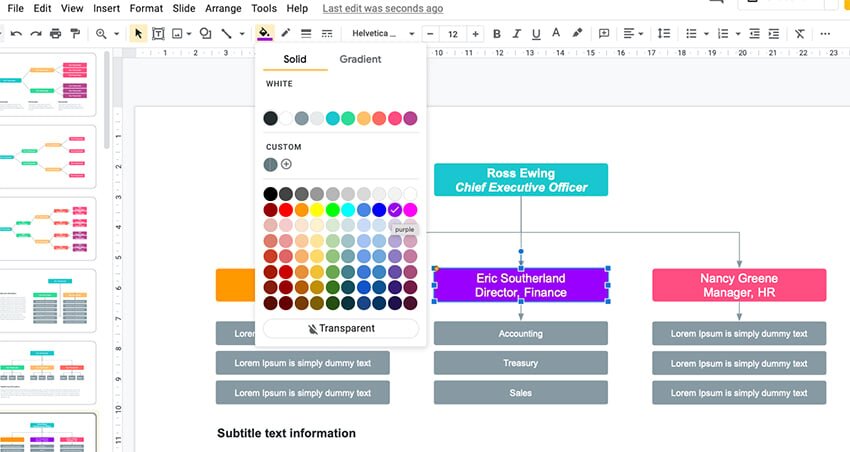Select the Ross Ewing CEO box

(x=520, y=180)
